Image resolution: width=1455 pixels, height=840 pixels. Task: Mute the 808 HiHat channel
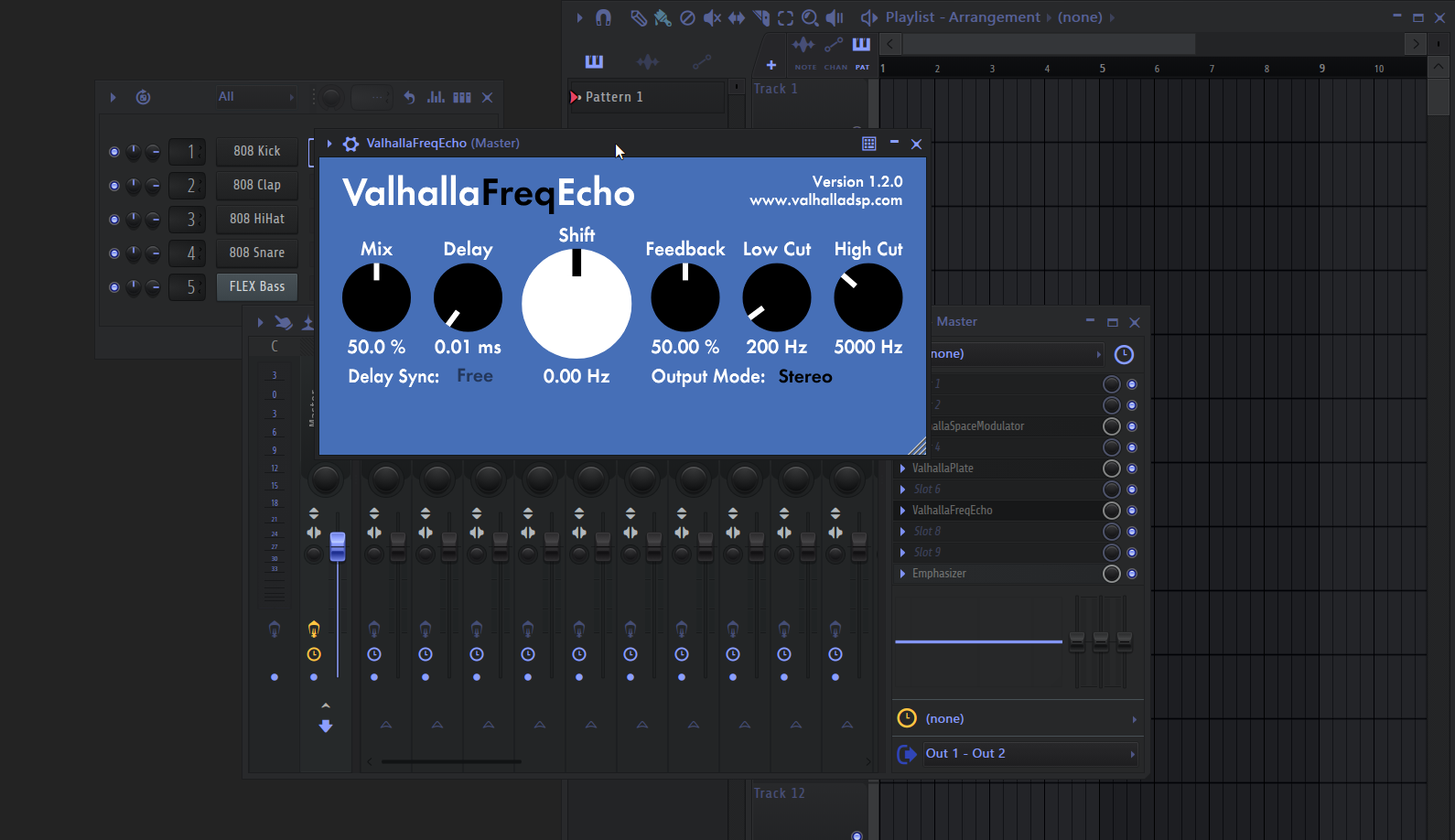pos(114,220)
